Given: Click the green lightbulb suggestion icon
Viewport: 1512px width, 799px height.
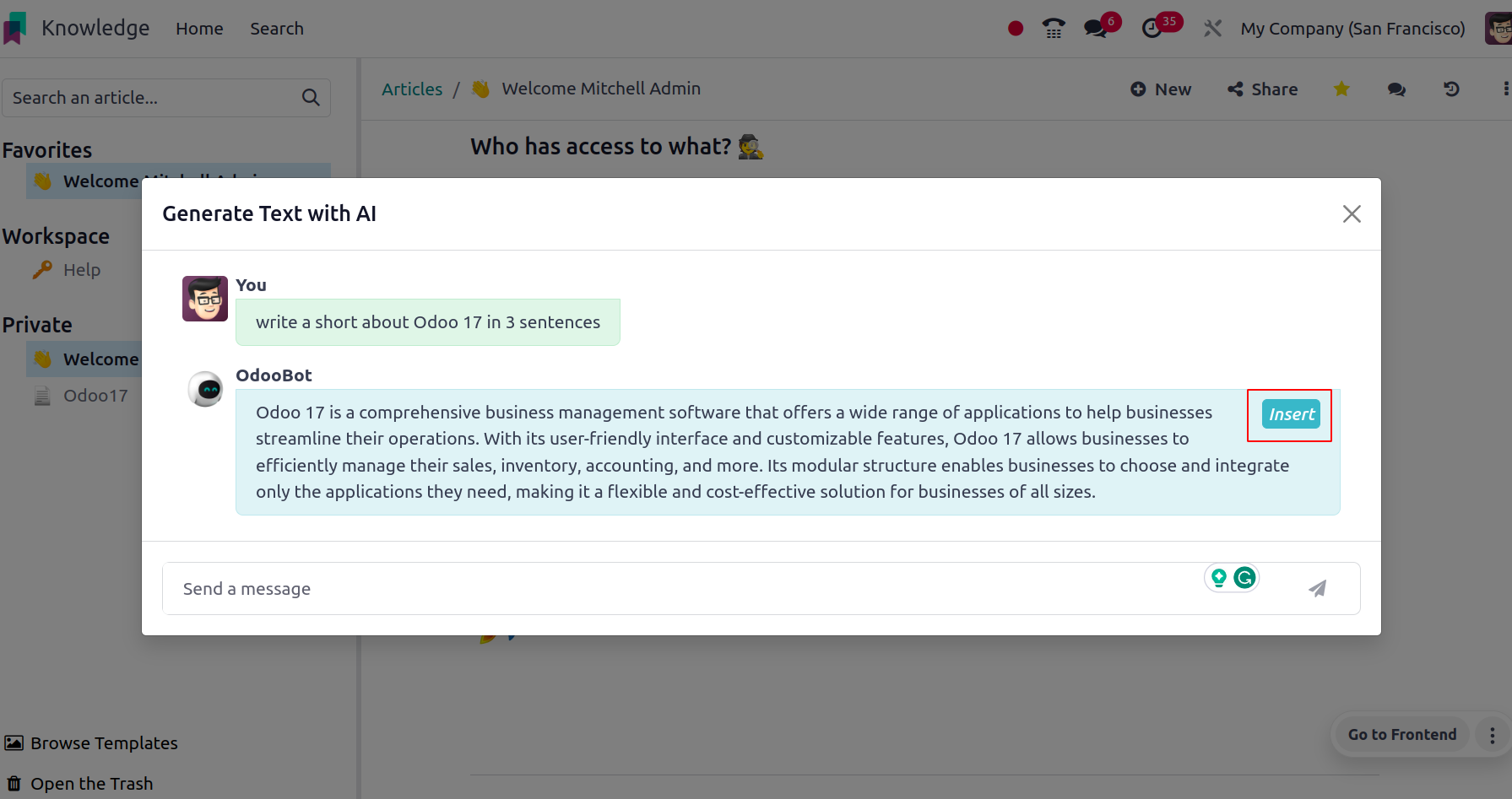Looking at the screenshot, I should point(1219,578).
